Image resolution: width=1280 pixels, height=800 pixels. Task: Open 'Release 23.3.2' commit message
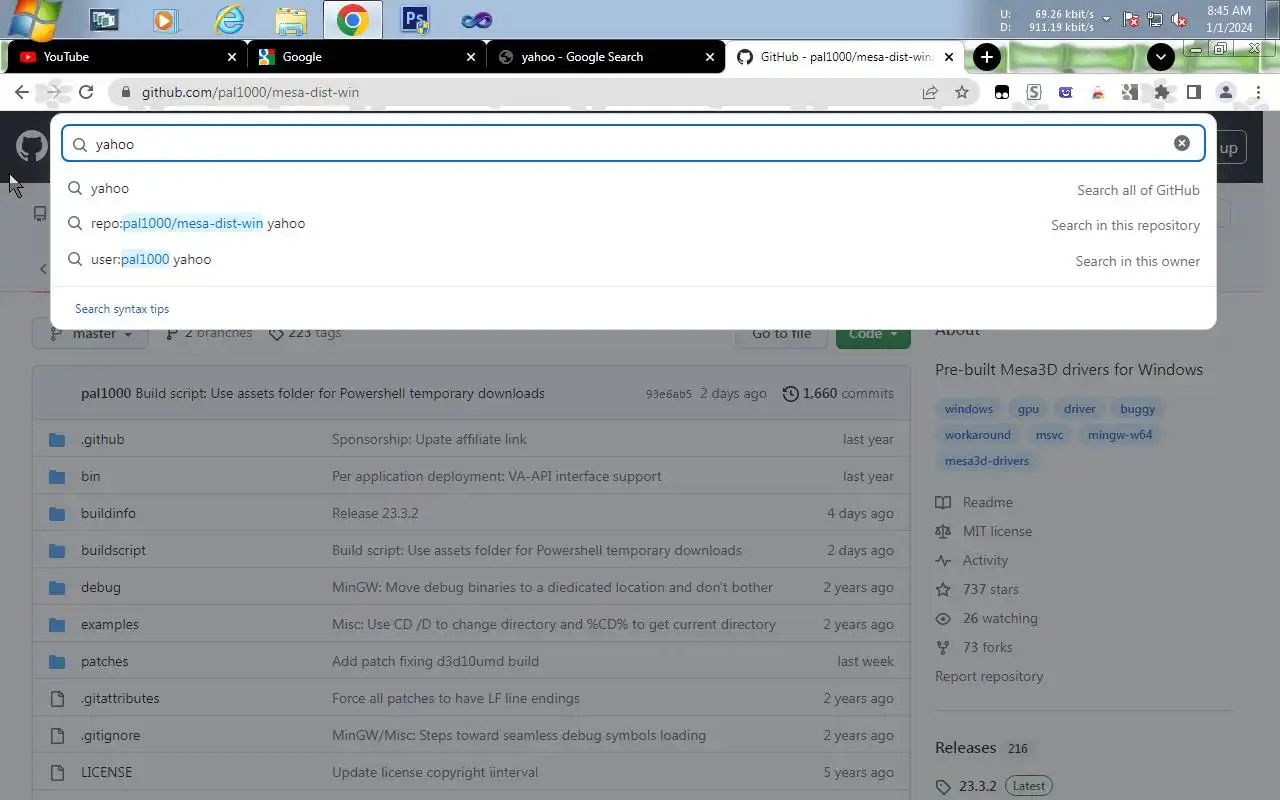pos(375,513)
